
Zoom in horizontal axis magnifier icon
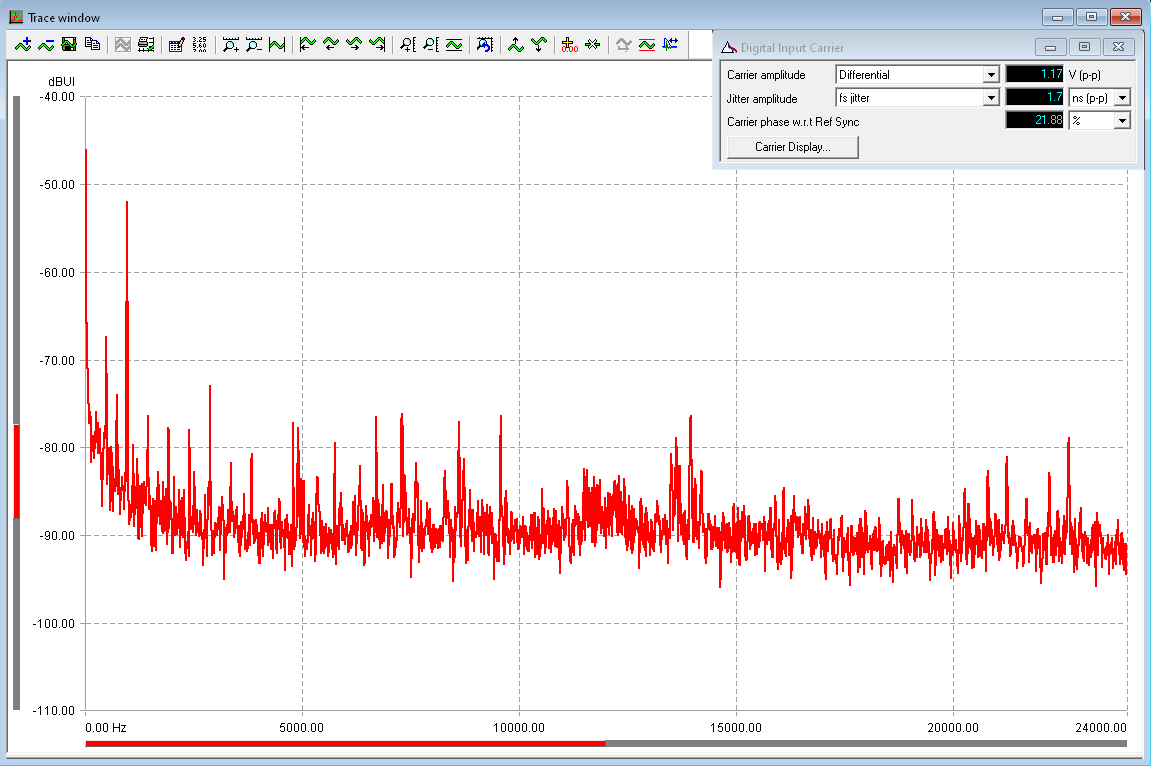pyautogui.click(x=231, y=44)
